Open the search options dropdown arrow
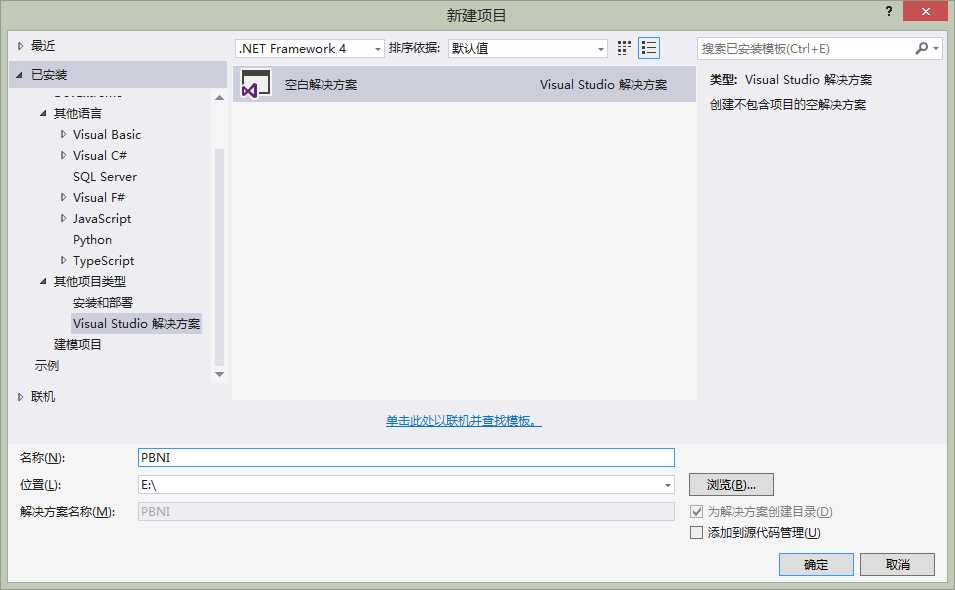The width and height of the screenshot is (955, 590). 936,48
